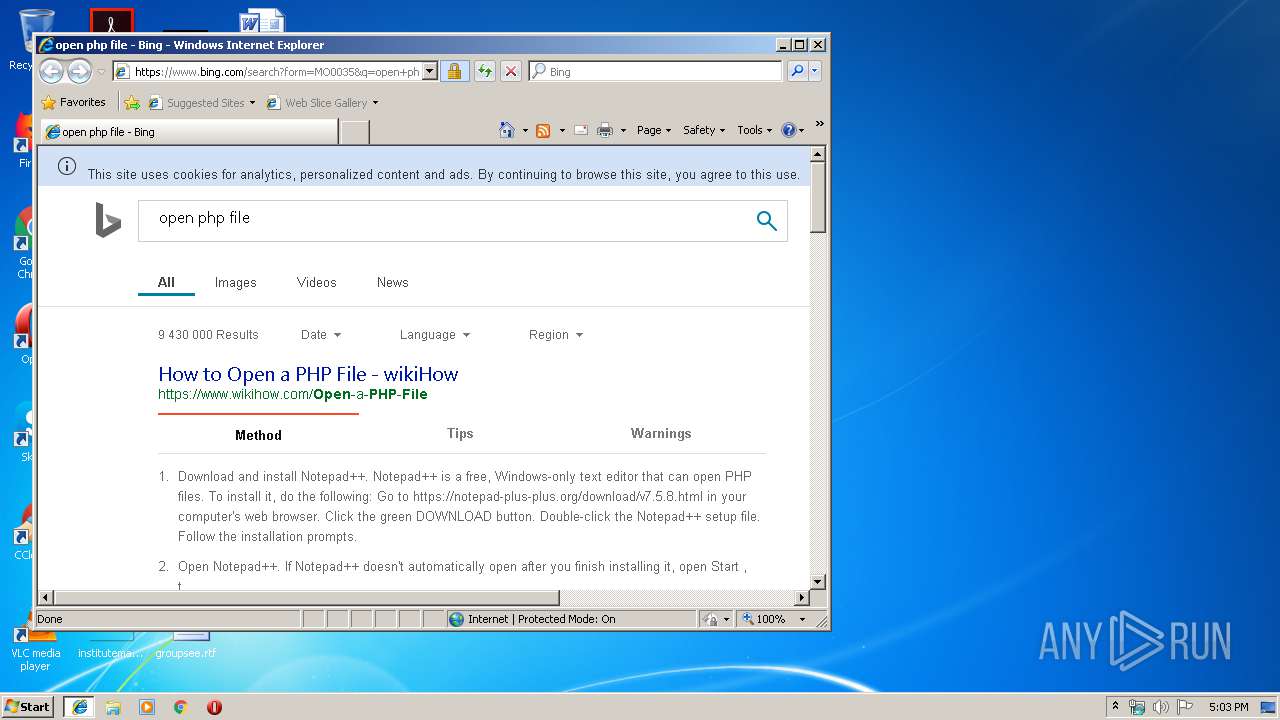The height and width of the screenshot is (720, 1280).
Task: Open Chrome from the taskbar
Action: 180,707
